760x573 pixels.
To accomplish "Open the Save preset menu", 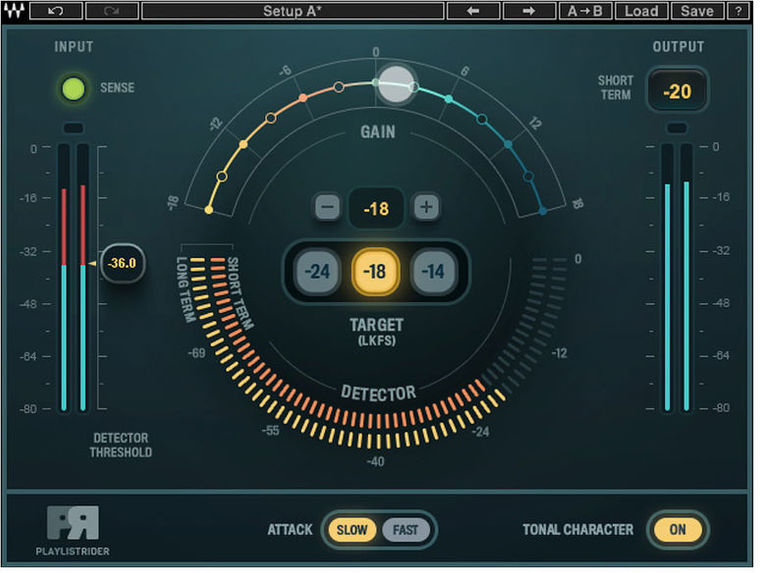I will [x=697, y=11].
